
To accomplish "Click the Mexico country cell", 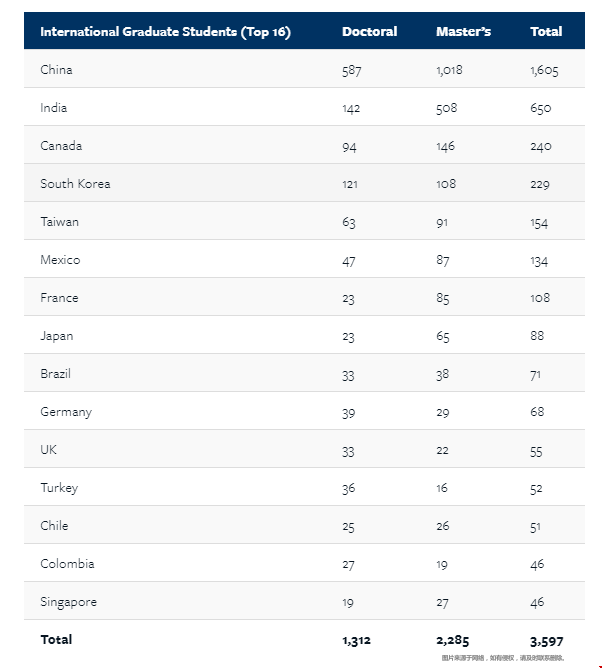I will coord(60,260).
